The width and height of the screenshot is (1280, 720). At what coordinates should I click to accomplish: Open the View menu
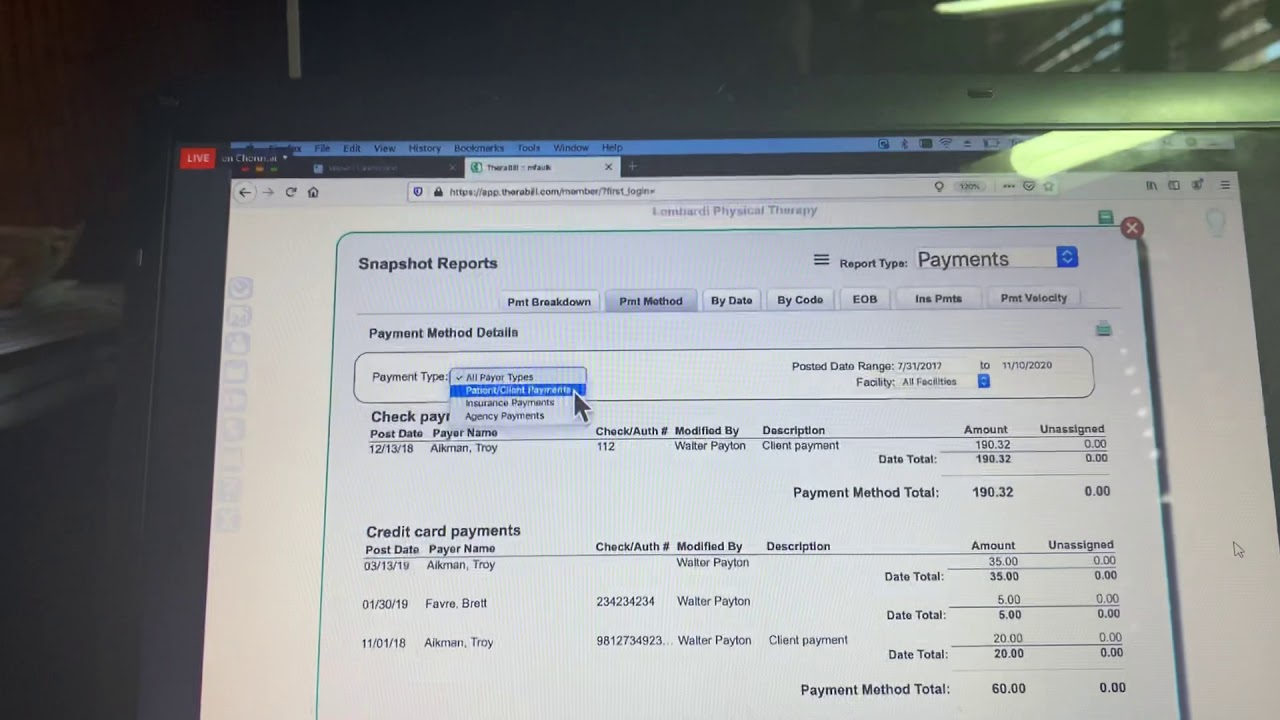pos(384,148)
